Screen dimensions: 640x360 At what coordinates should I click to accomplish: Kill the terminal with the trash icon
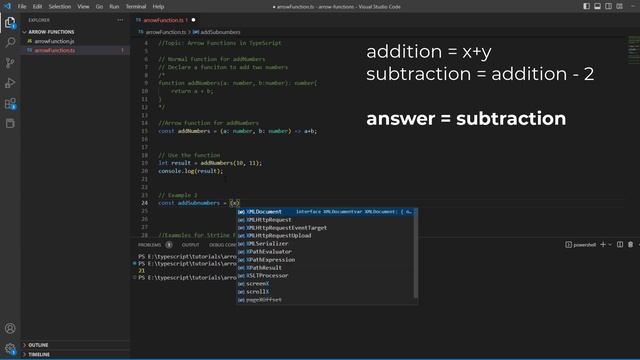630,244
